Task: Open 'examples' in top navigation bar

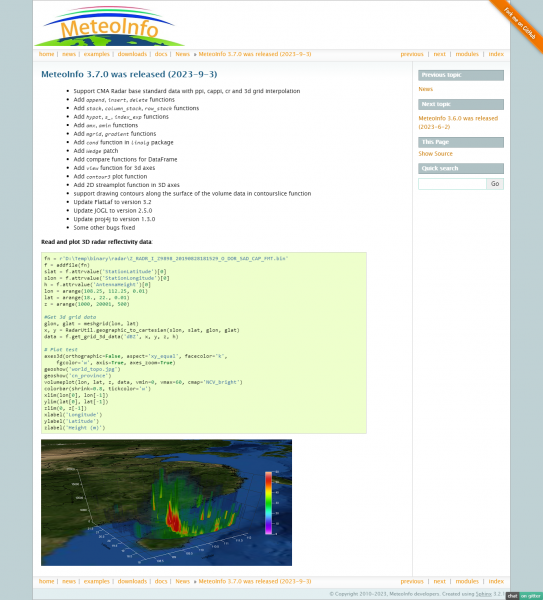Action: point(96,54)
